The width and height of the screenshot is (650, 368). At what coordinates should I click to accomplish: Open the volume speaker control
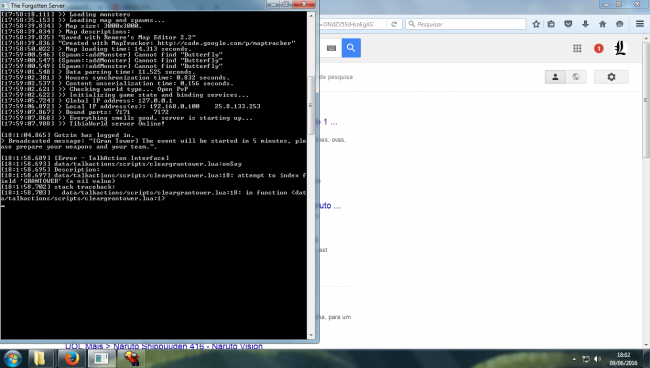597,359
